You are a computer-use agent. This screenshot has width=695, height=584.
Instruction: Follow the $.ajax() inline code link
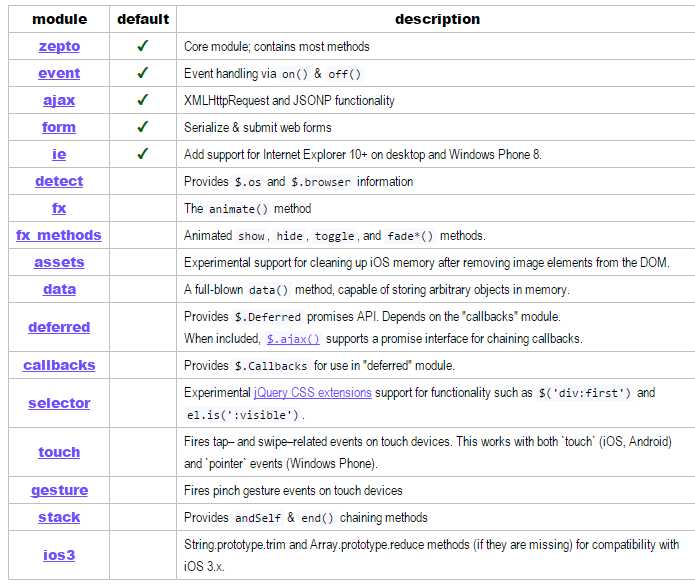(293, 339)
